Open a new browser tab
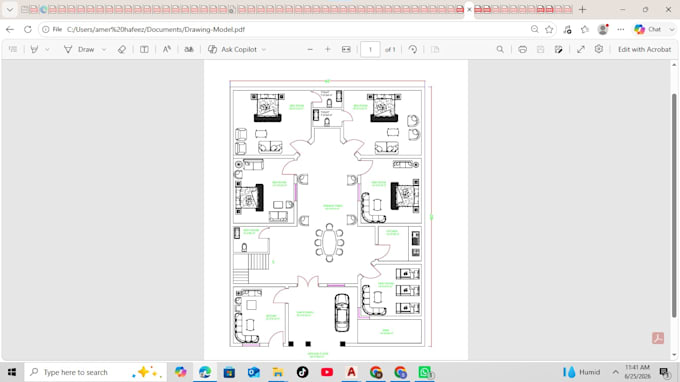This screenshot has height=382, width=680. [x=582, y=9]
